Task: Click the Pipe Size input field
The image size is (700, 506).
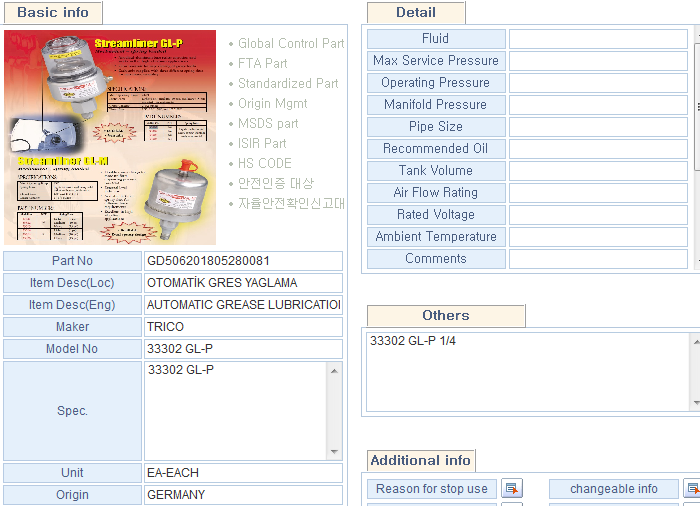Action: point(598,127)
